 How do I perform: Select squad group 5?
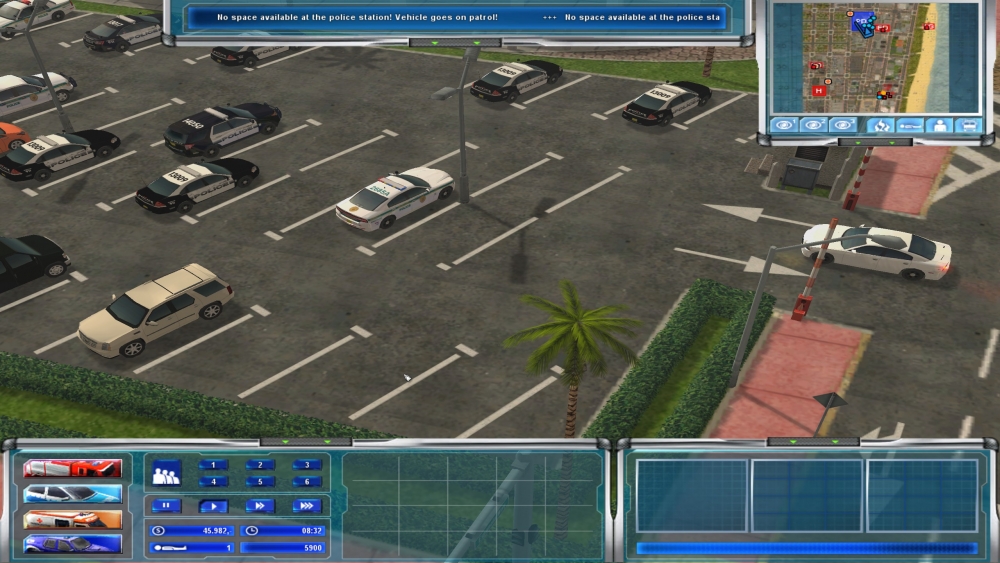click(260, 481)
